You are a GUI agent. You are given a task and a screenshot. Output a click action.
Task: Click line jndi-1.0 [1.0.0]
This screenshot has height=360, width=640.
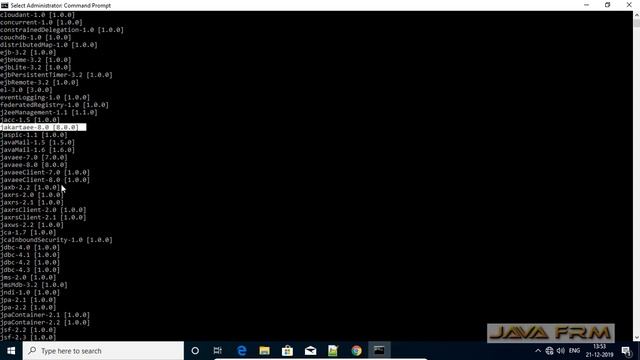click(x=30, y=292)
